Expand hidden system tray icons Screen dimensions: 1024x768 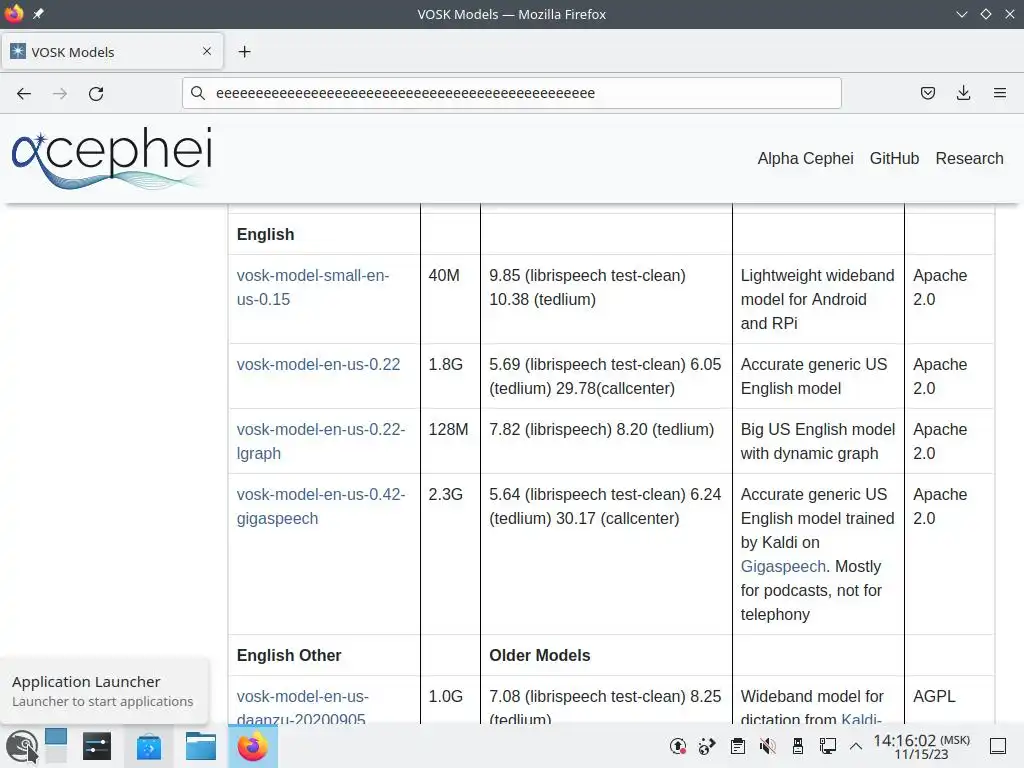coord(856,746)
